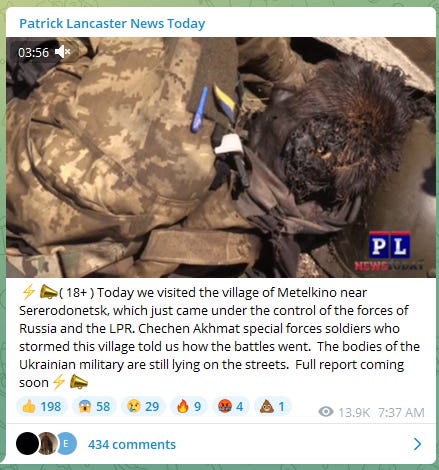Click the 03:56 video duration badge

point(33,52)
